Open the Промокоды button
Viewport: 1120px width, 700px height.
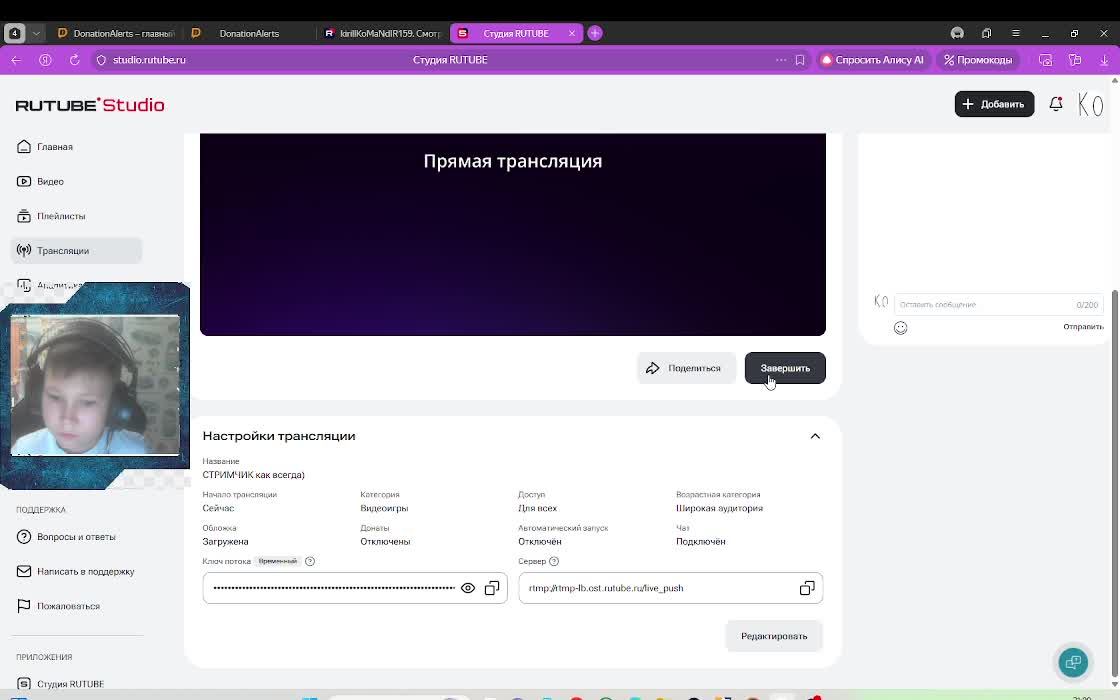978,60
